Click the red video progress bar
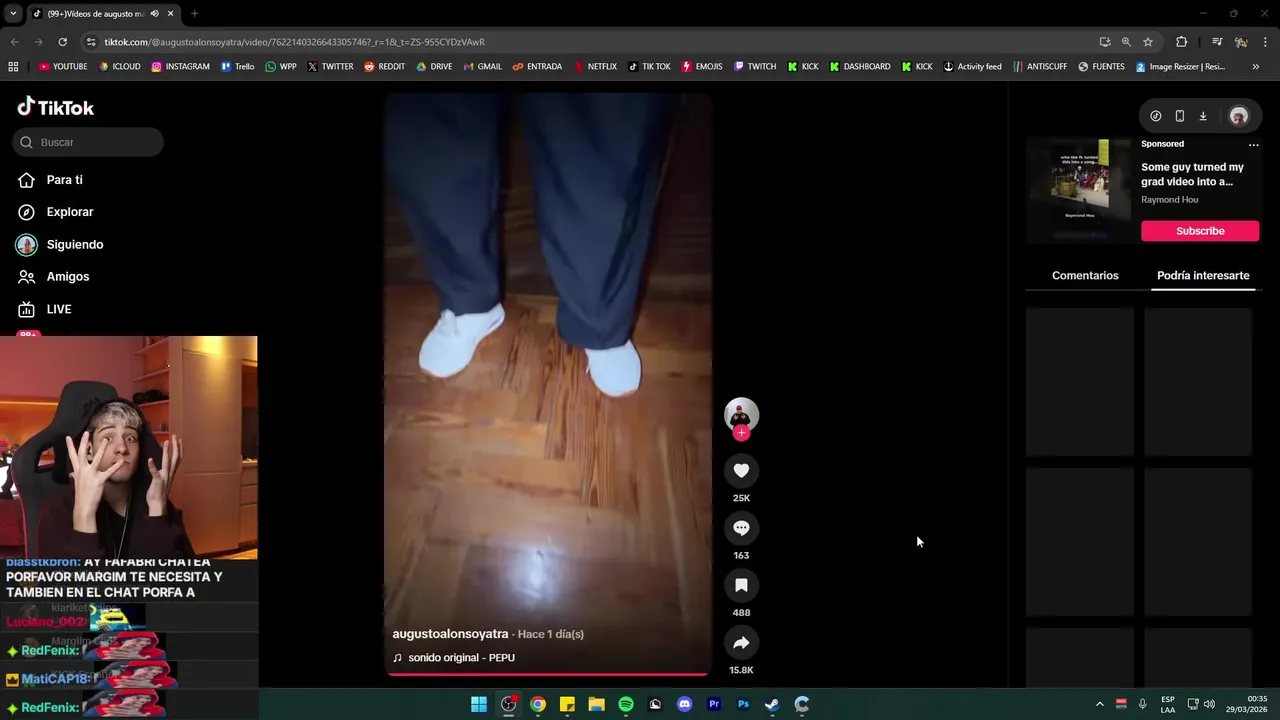 coord(548,674)
